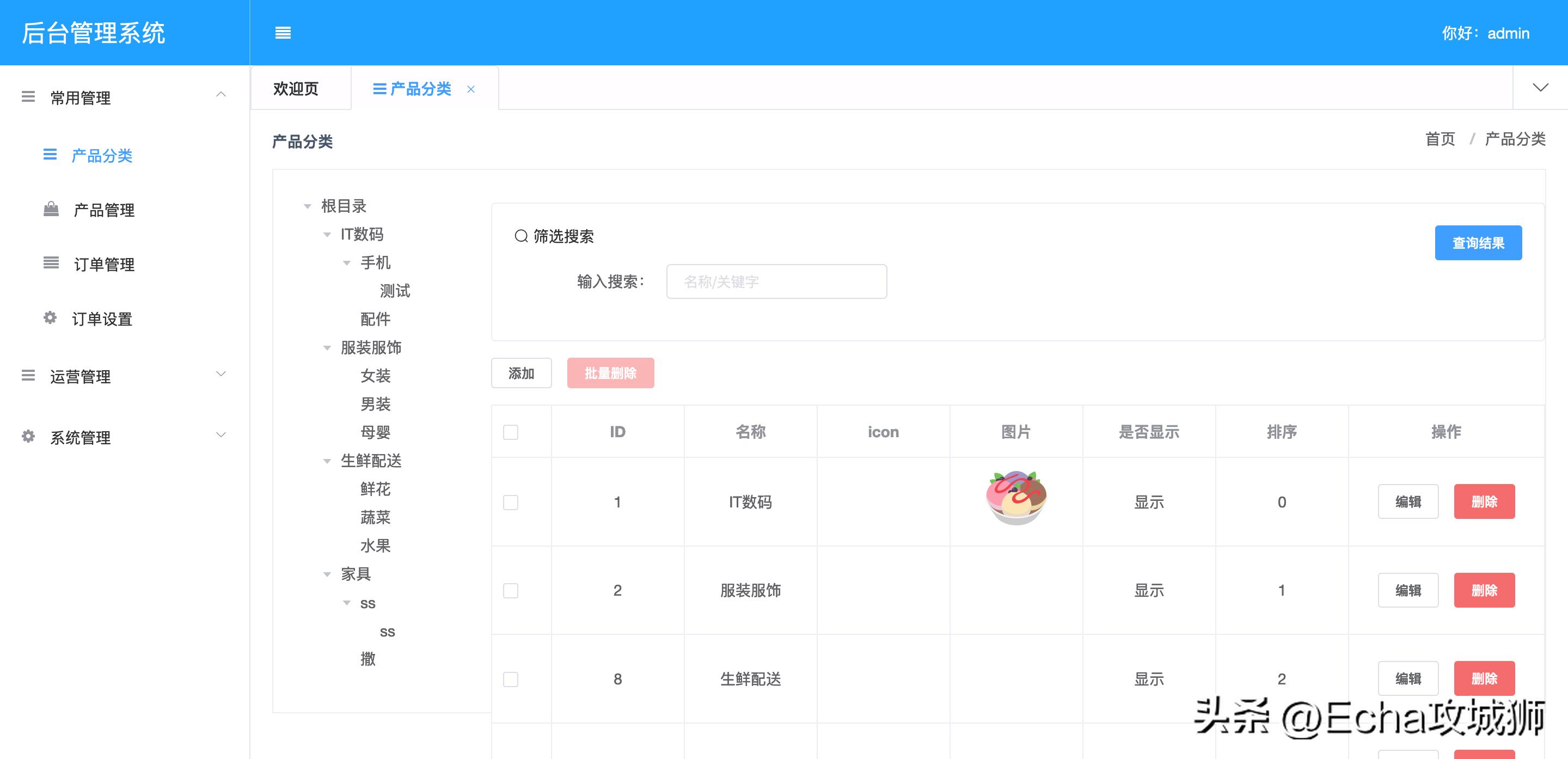This screenshot has height=759, width=1568.
Task: Click the 系统管理 gear icon
Action: click(x=27, y=436)
